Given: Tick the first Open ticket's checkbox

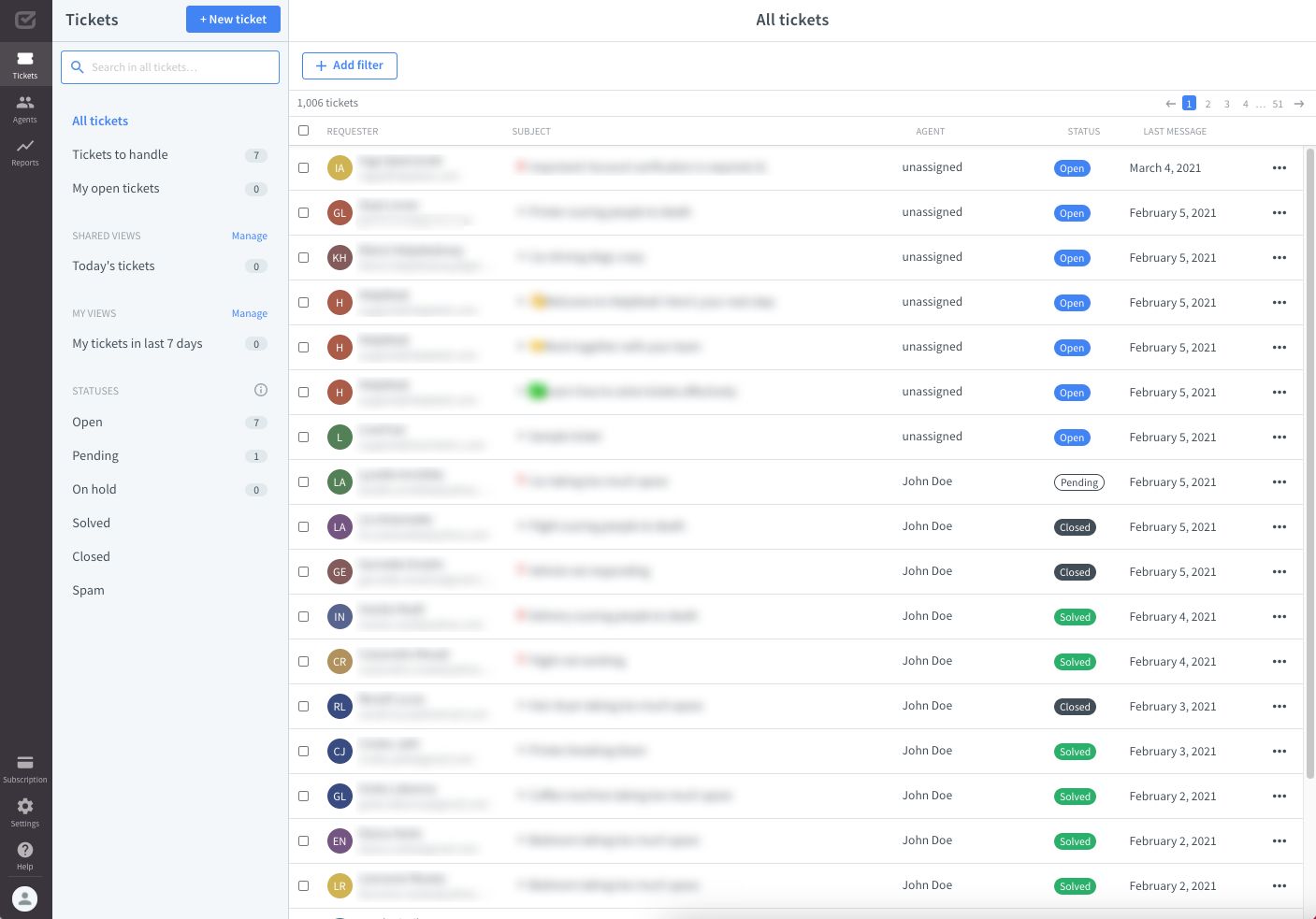Looking at the screenshot, I should (303, 167).
